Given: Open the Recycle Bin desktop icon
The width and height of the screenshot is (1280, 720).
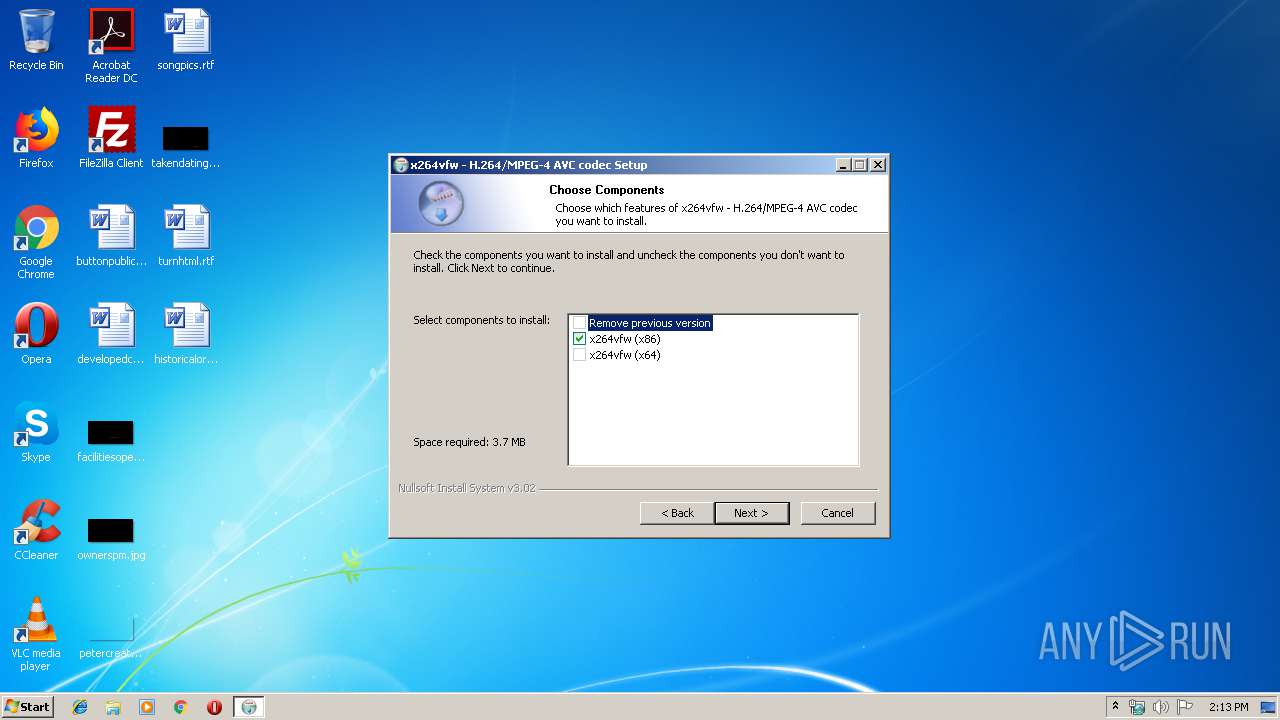Looking at the screenshot, I should [x=36, y=40].
